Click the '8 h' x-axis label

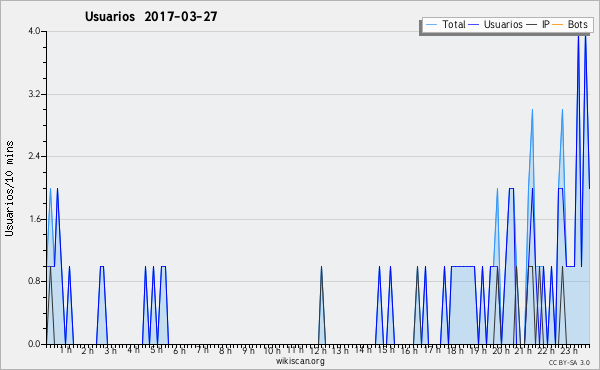225,350
